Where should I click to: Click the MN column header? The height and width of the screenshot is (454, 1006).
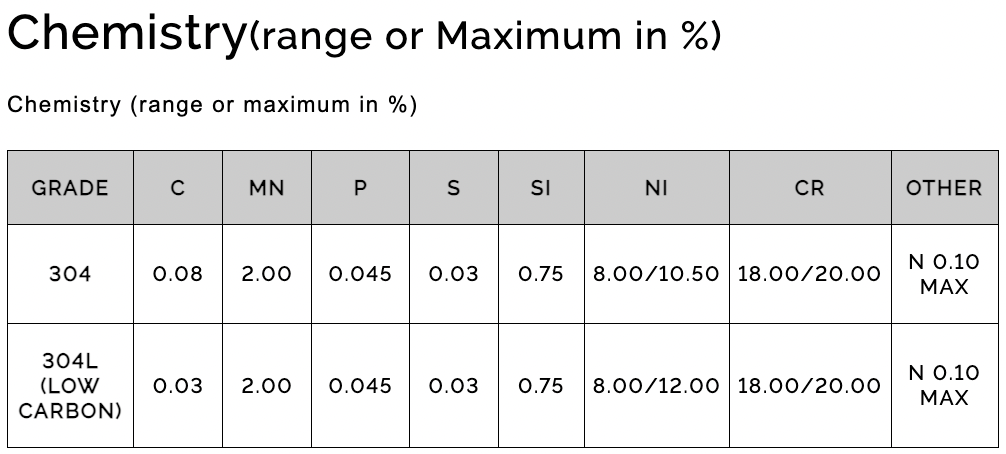pyautogui.click(x=266, y=188)
